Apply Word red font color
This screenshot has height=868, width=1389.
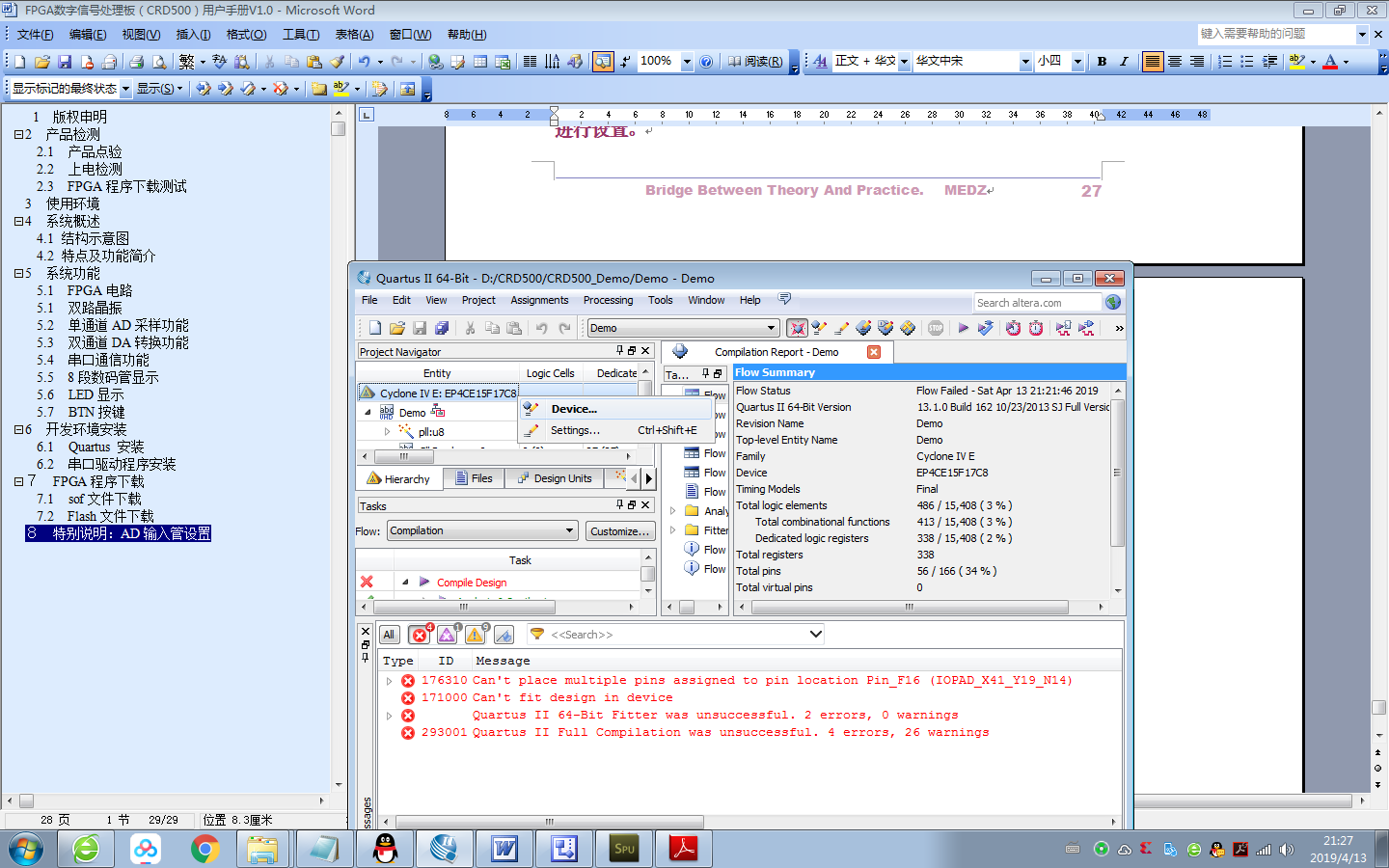[x=1331, y=62]
